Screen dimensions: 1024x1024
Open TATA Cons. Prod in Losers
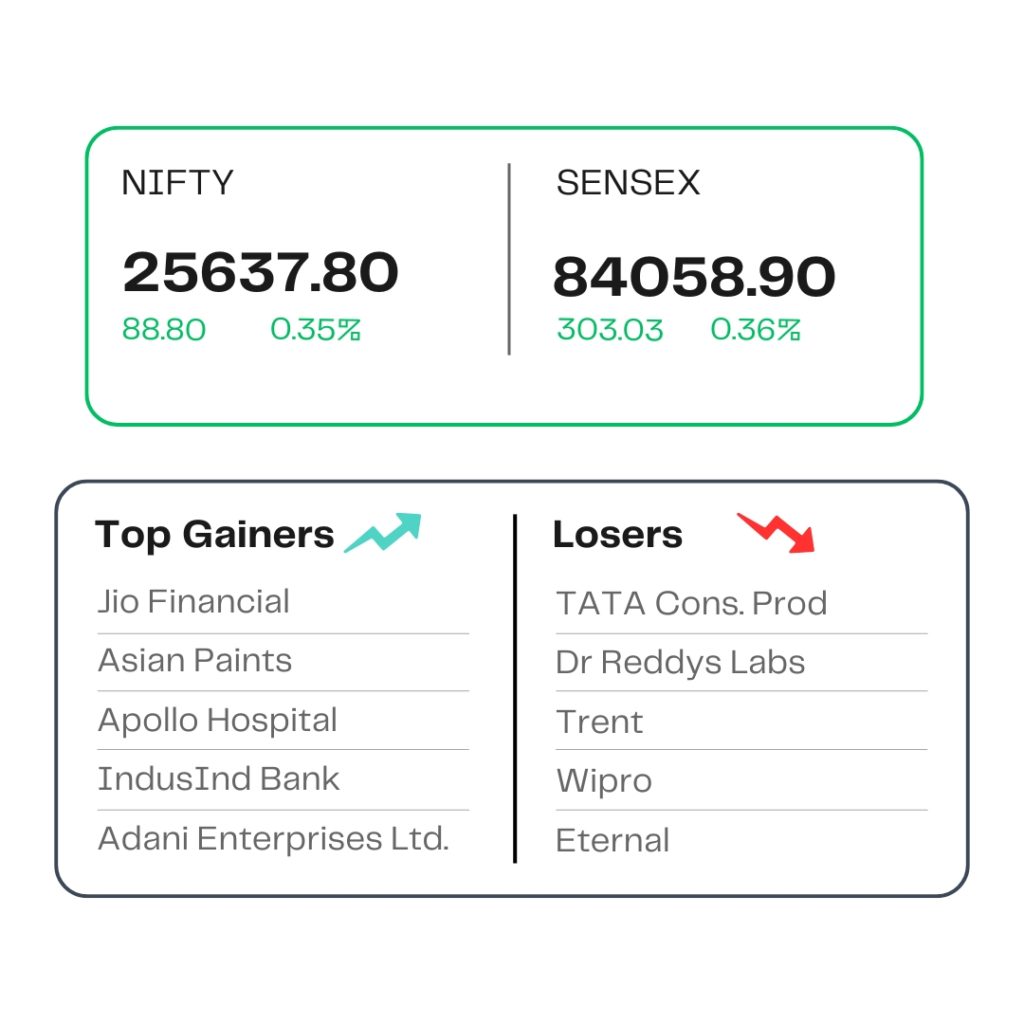click(692, 603)
